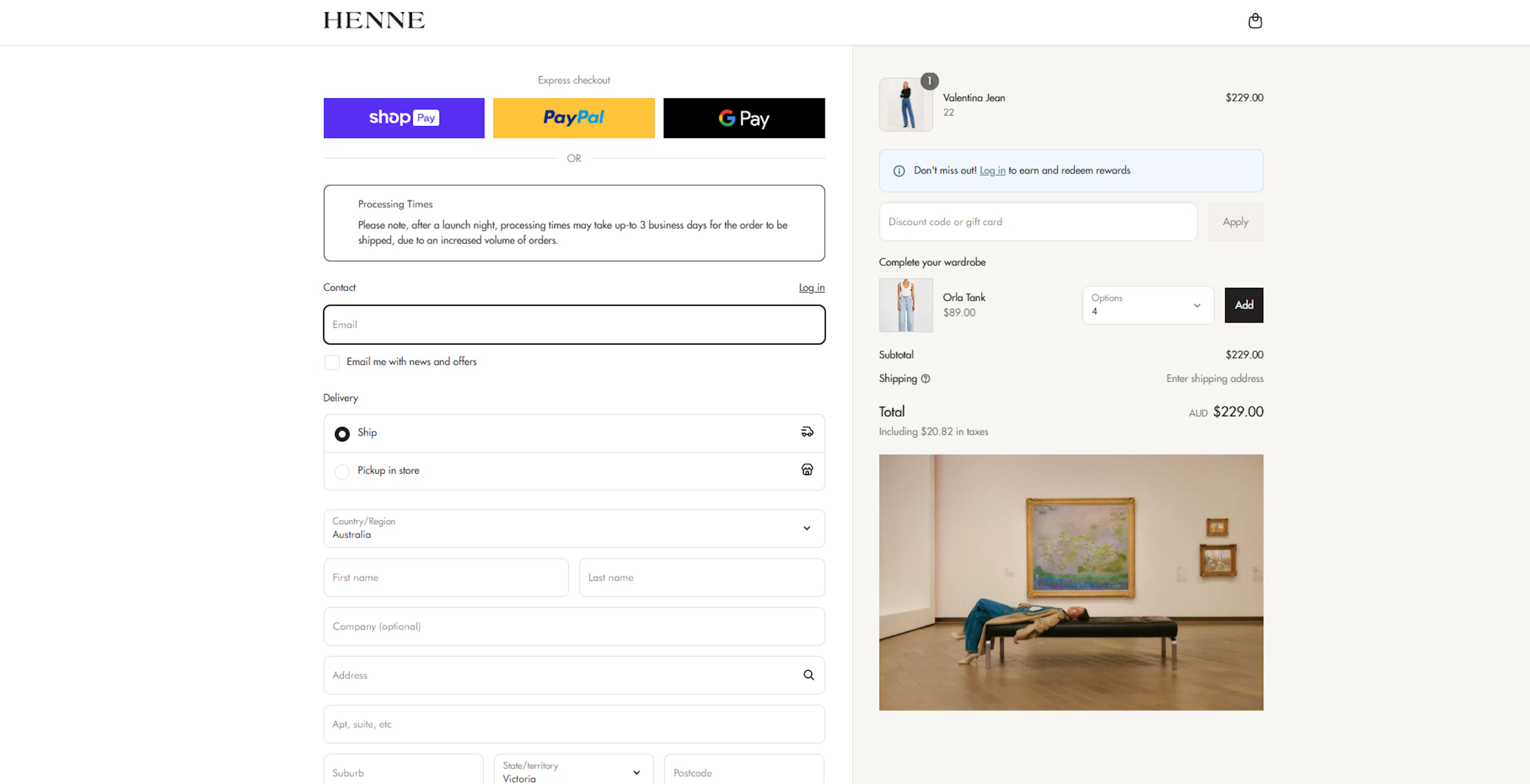Open the Country/Region dropdown
The image size is (1530, 784).
[x=574, y=528]
